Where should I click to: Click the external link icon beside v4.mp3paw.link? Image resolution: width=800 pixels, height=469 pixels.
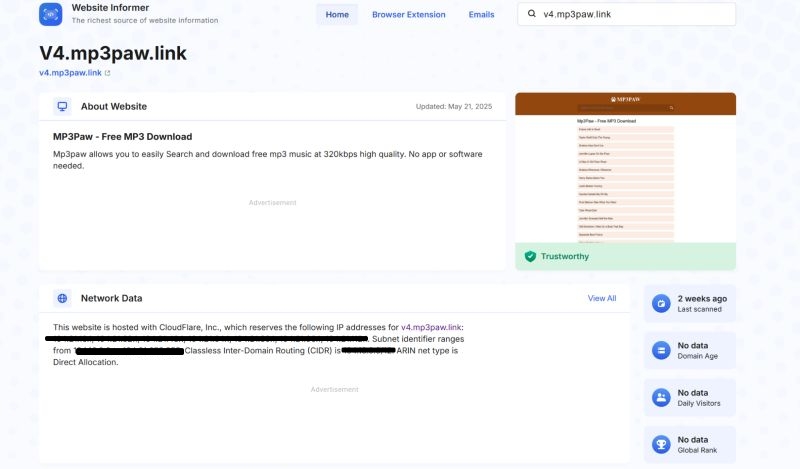pos(108,73)
